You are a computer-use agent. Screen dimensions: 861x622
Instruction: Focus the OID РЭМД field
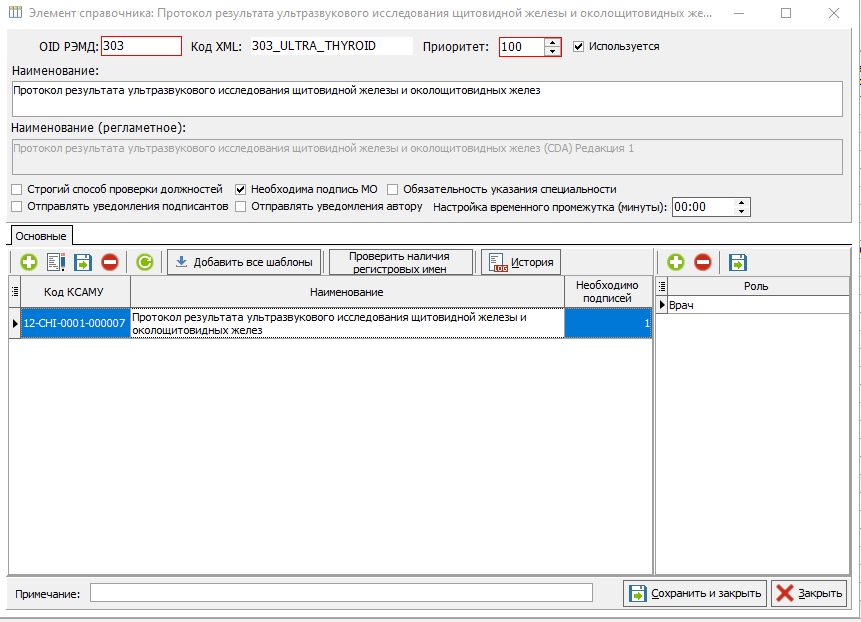[x=141, y=46]
